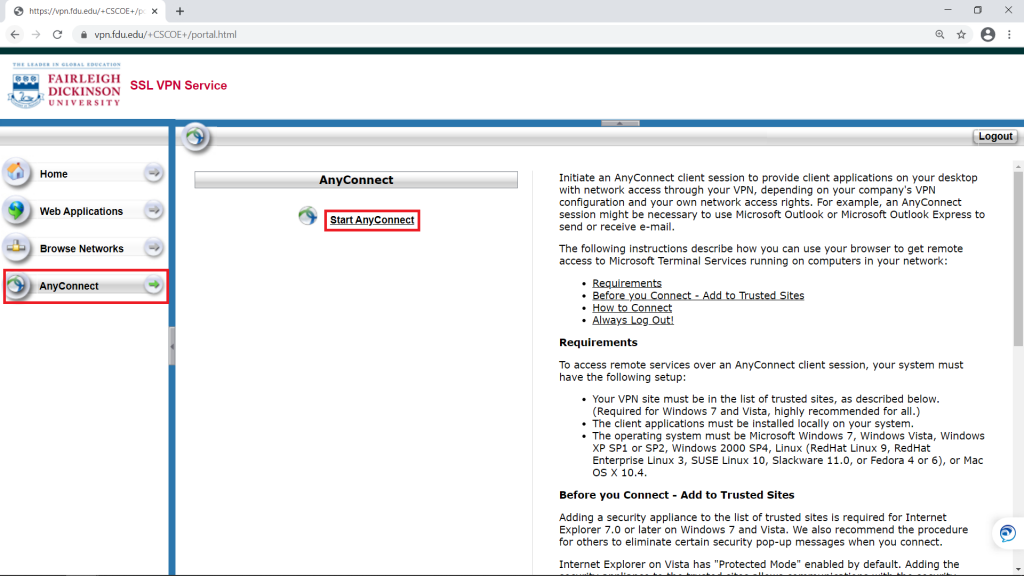Click the browser address bar URL
Viewport: 1024px width, 576px height.
click(x=165, y=35)
